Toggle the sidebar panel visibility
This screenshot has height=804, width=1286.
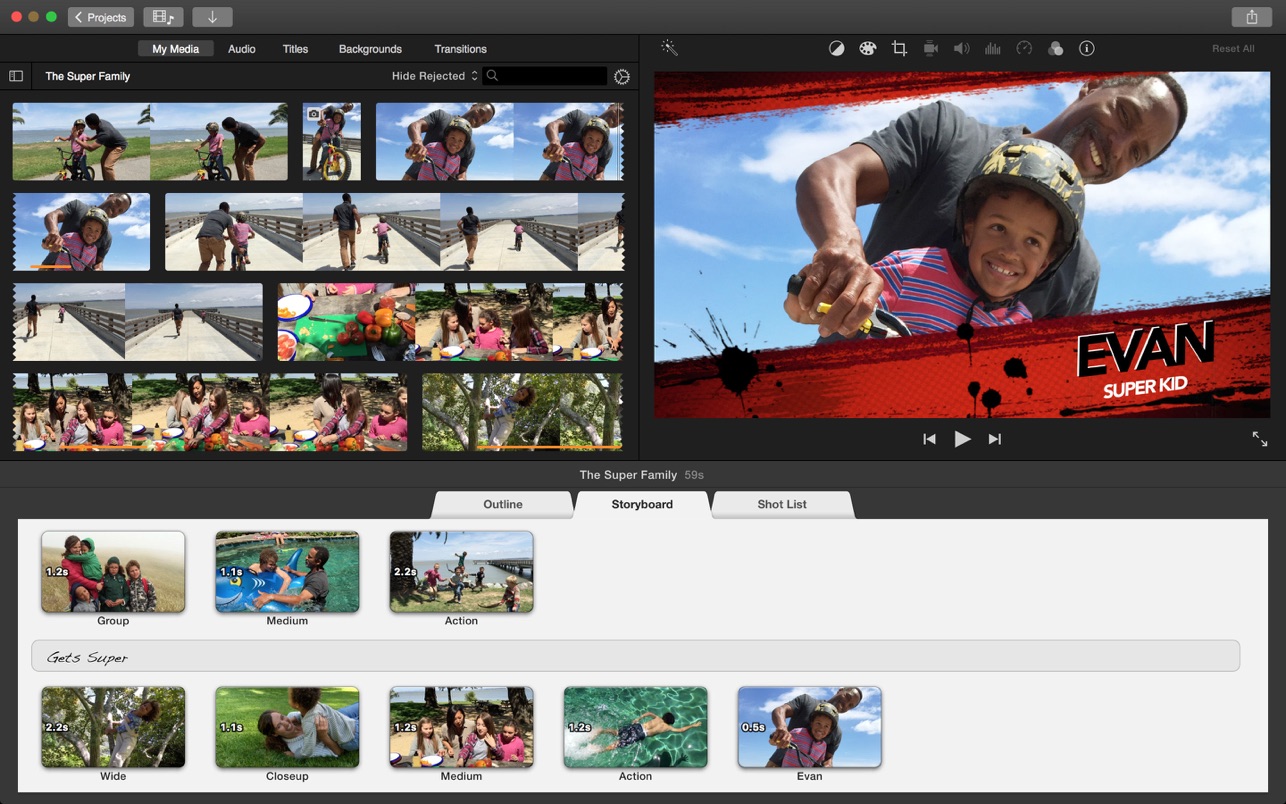(16, 76)
